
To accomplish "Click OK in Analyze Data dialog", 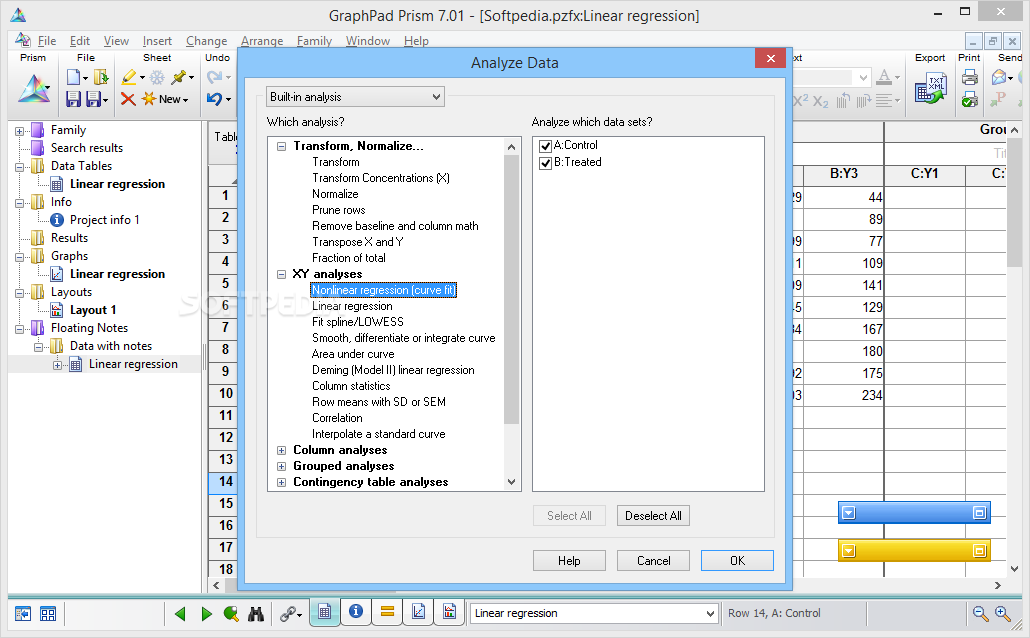I will click(737, 560).
